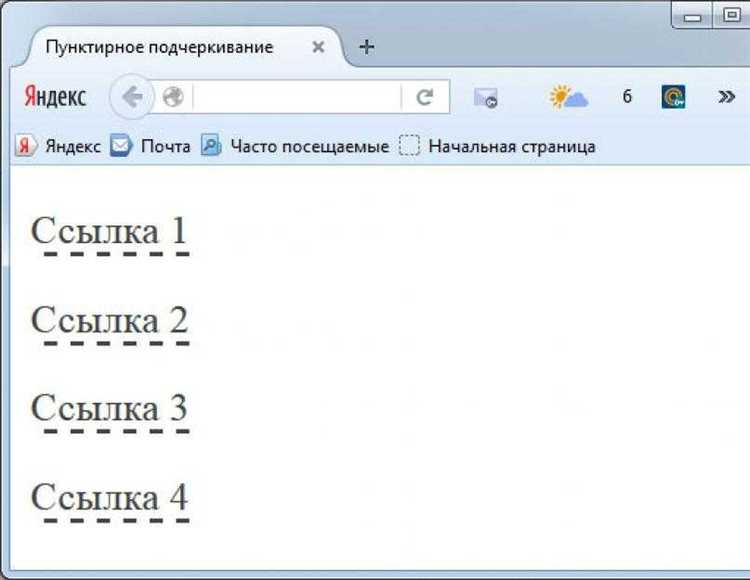
Task: Focus the address bar field
Action: tap(297, 97)
